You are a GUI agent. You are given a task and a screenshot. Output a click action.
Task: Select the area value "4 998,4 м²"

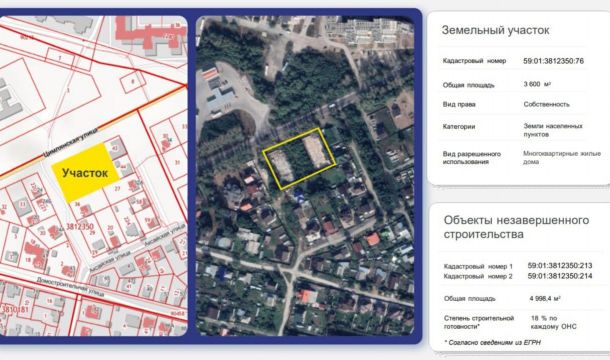coord(545,299)
